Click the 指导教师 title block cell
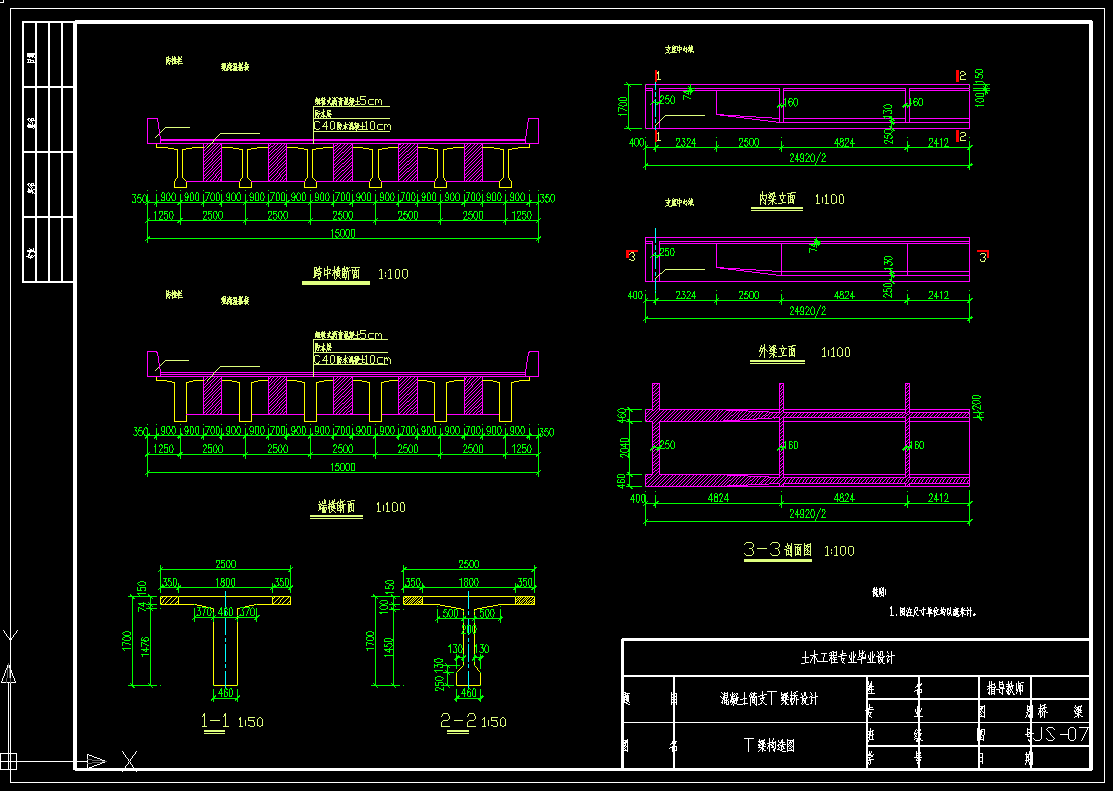Viewport: 1113px width, 791px height. point(1003,688)
